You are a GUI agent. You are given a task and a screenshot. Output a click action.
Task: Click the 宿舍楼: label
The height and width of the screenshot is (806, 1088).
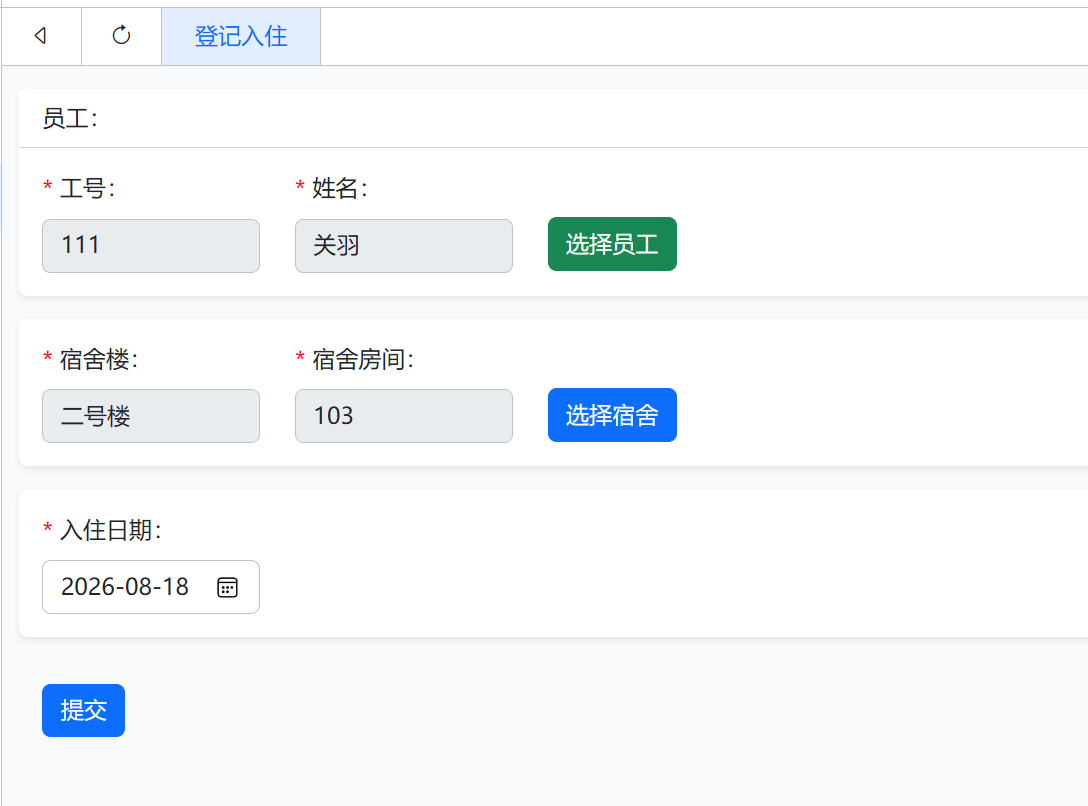[99, 359]
